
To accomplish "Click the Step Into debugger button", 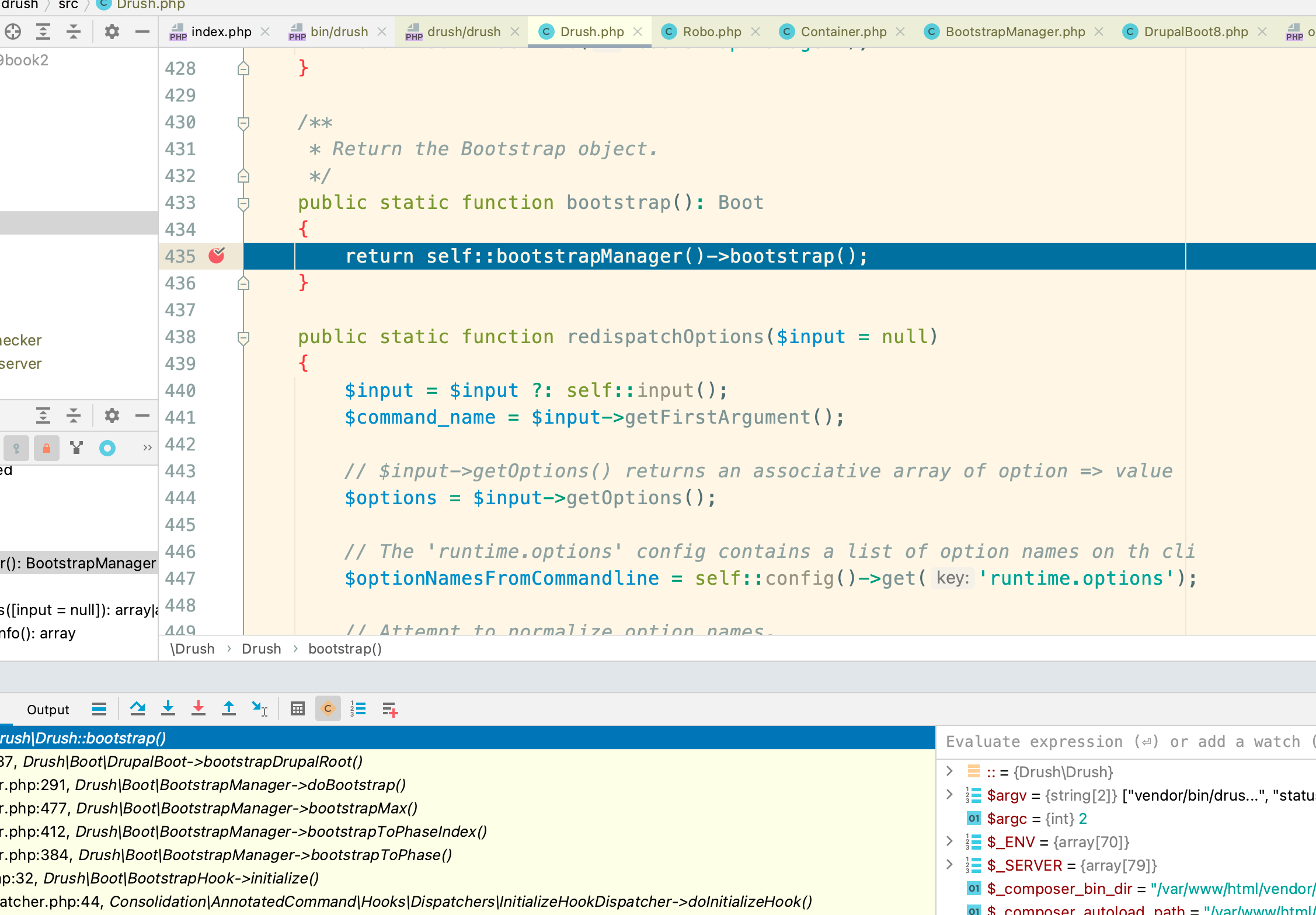I will click(168, 709).
